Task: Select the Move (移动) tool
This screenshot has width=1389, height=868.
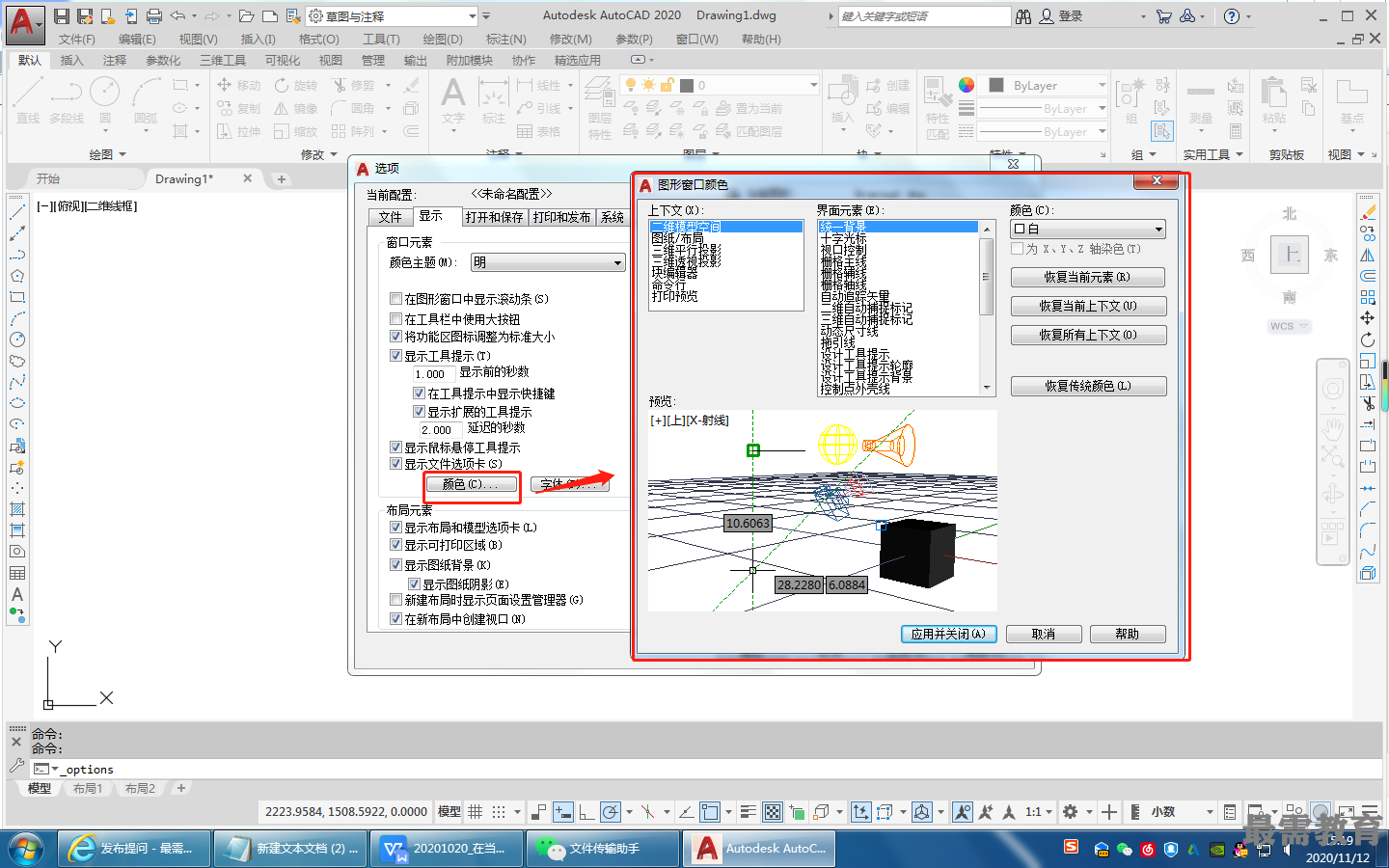Action: click(238, 85)
